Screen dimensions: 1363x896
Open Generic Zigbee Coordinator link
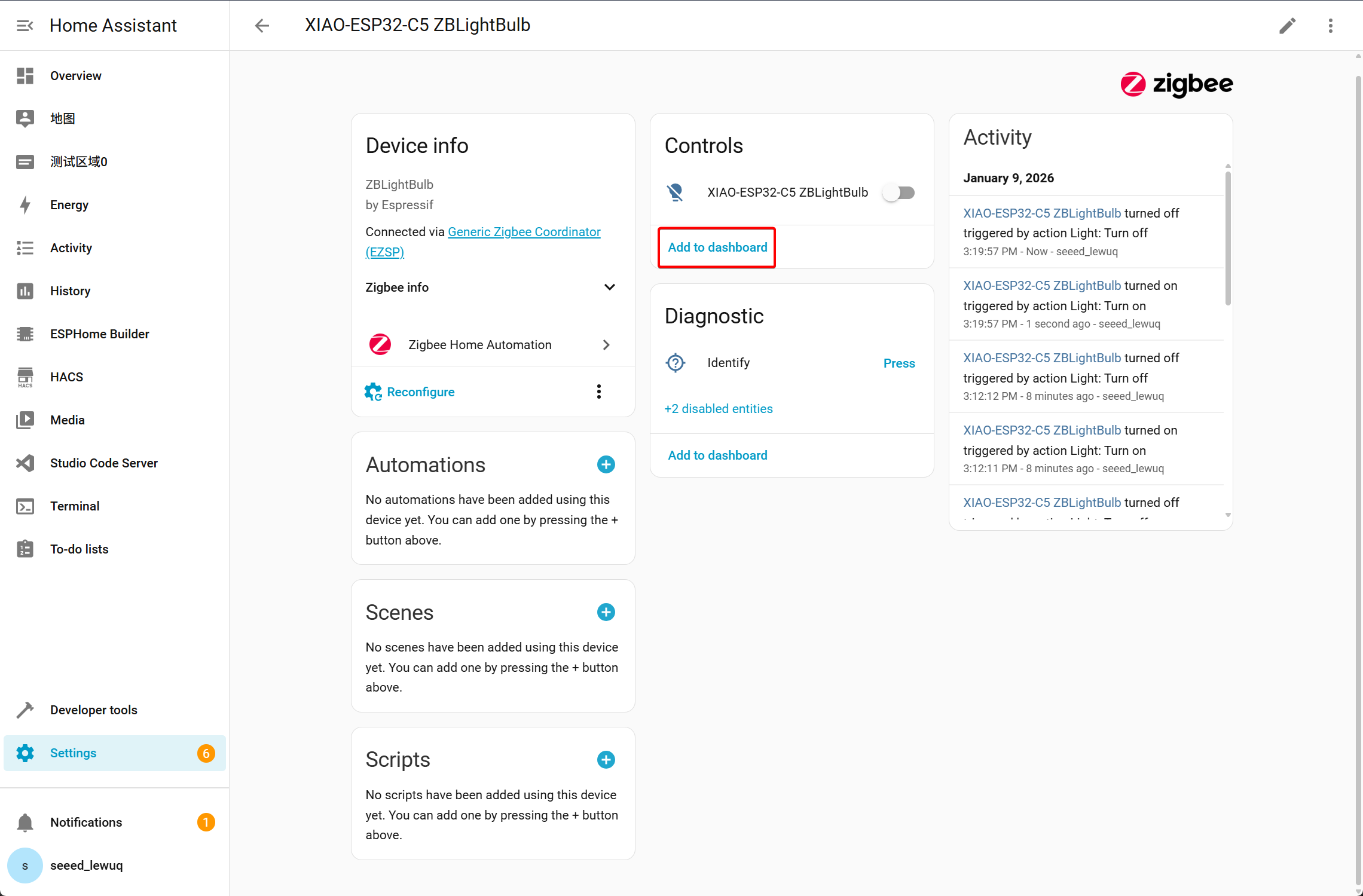click(x=524, y=232)
